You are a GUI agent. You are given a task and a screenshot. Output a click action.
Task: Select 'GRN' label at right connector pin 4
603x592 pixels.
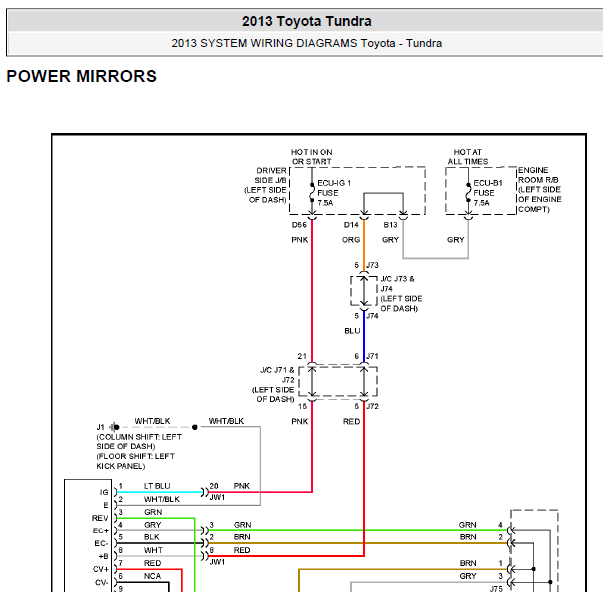pyautogui.click(x=467, y=525)
